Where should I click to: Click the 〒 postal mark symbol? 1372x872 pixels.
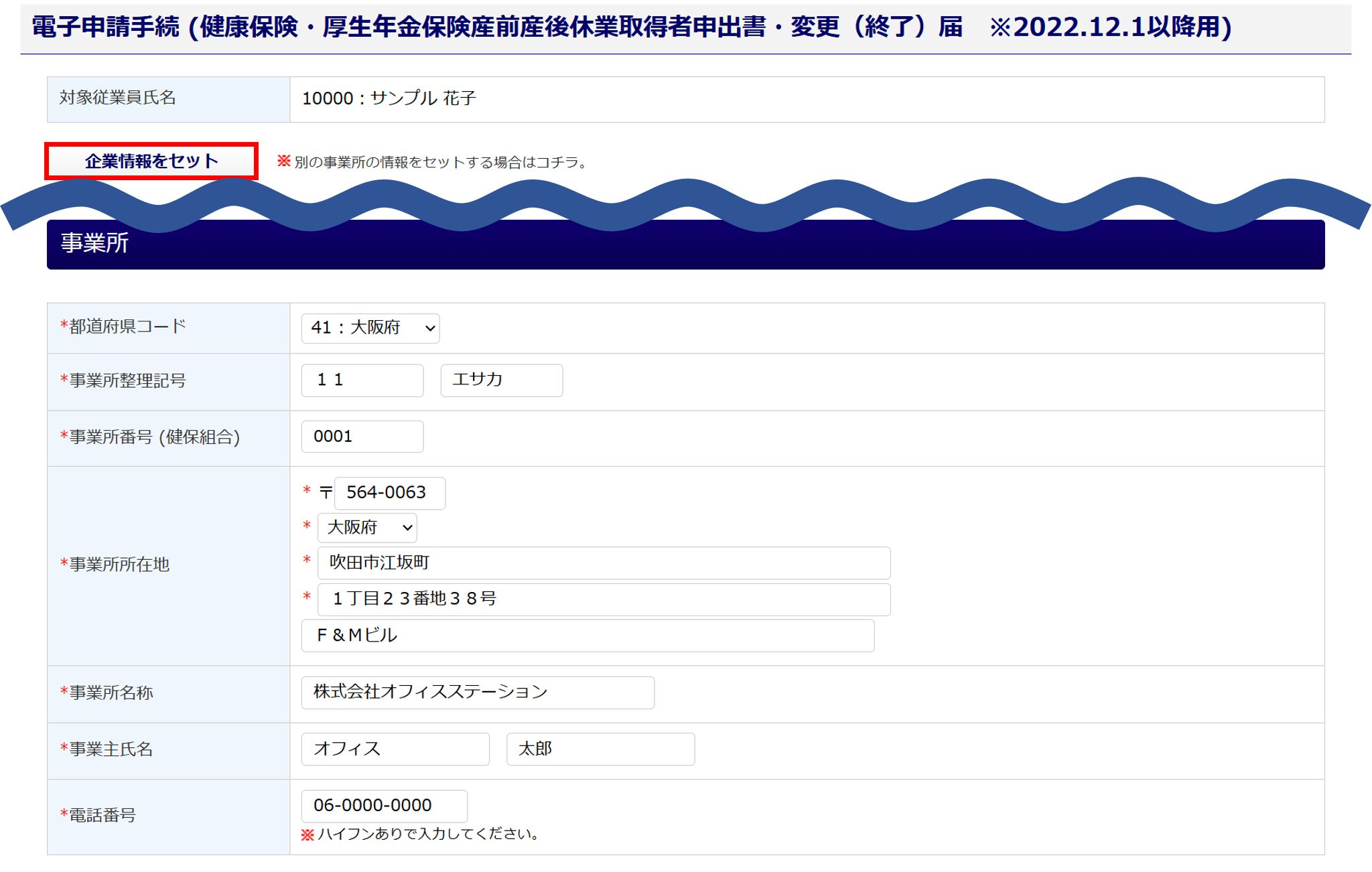pyautogui.click(x=326, y=493)
